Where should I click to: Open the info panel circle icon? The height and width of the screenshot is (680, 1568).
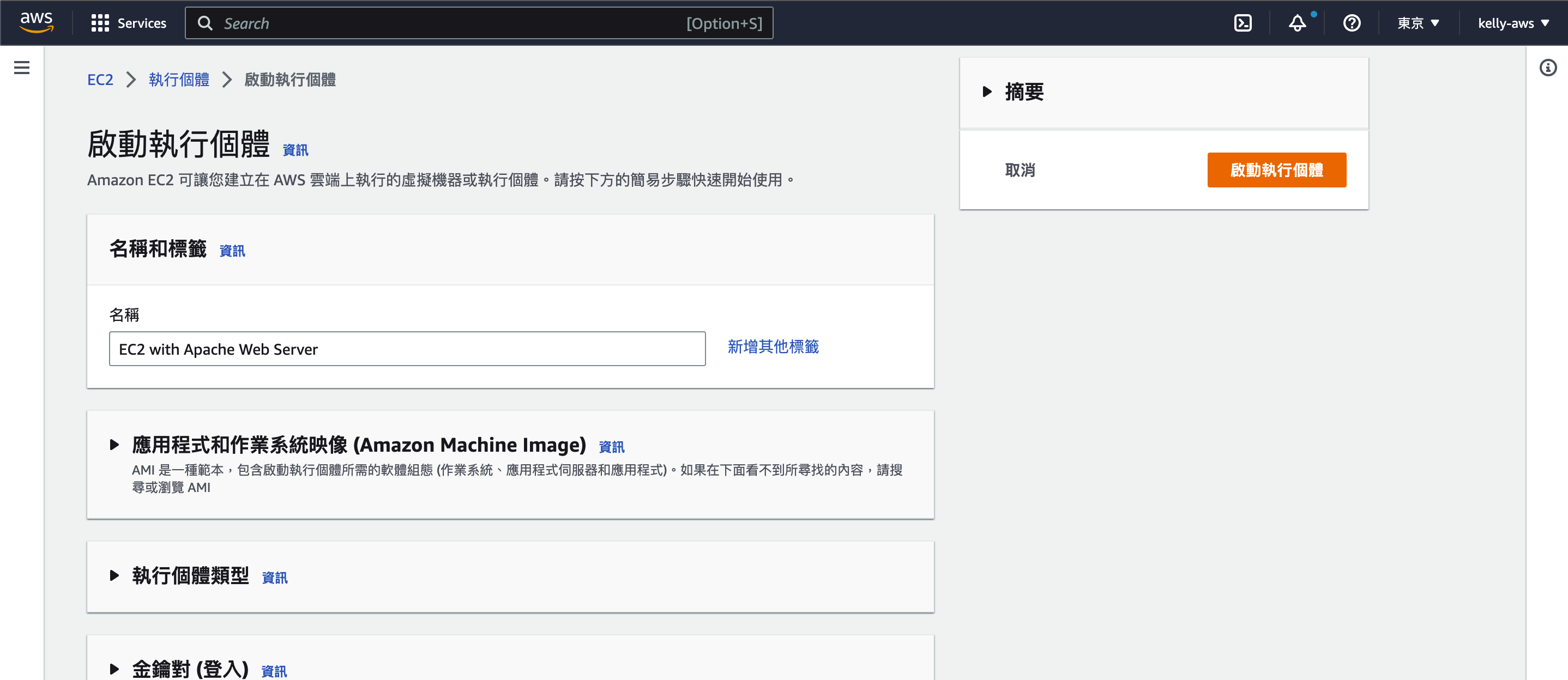pos(1547,68)
